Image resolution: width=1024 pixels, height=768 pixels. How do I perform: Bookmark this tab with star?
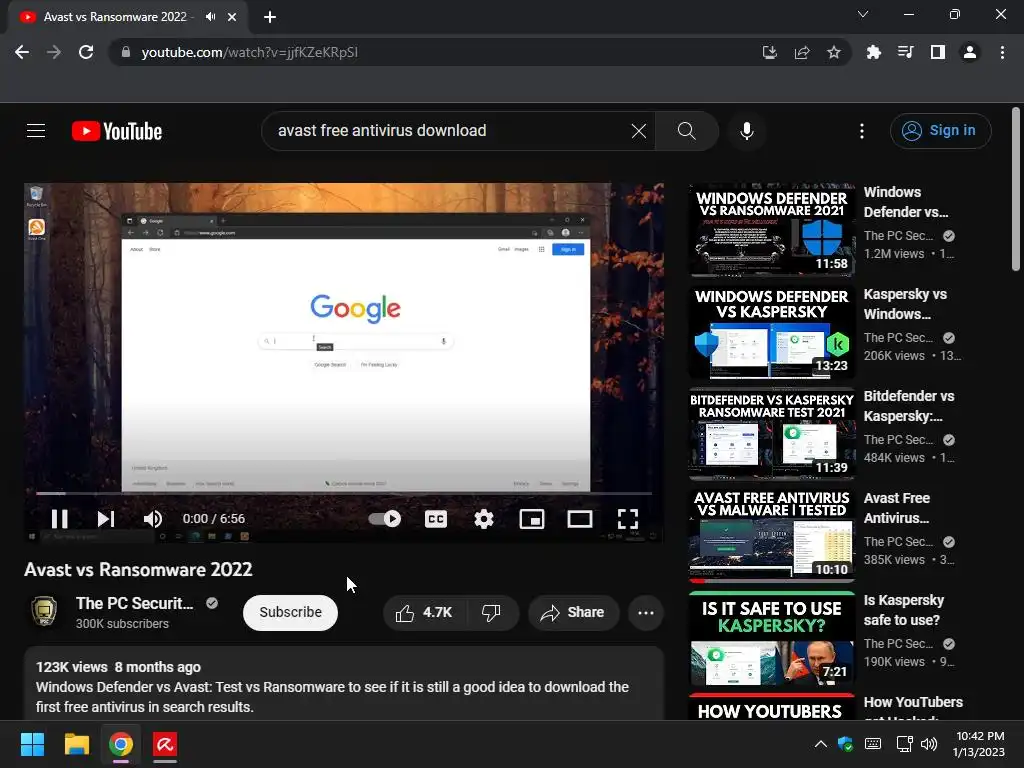pyautogui.click(x=834, y=52)
